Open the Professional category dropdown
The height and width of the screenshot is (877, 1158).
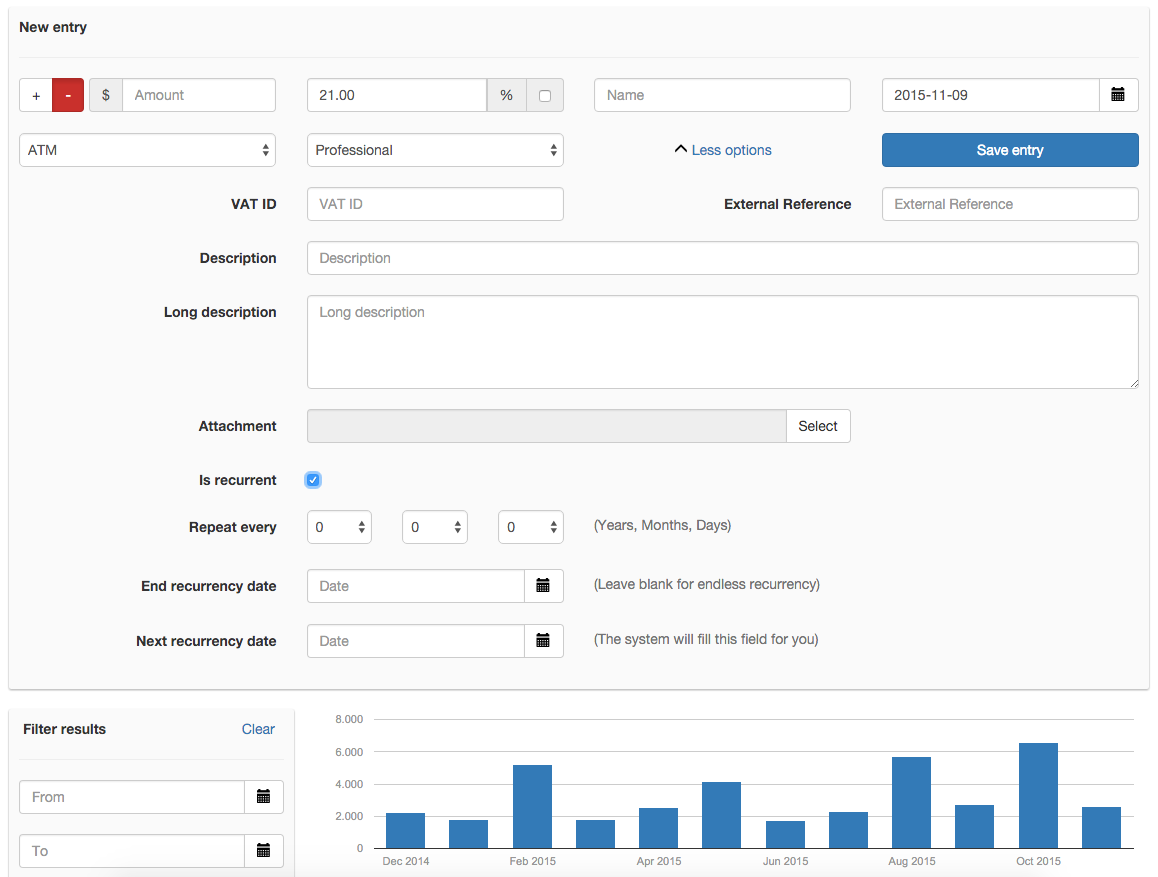click(x=435, y=150)
